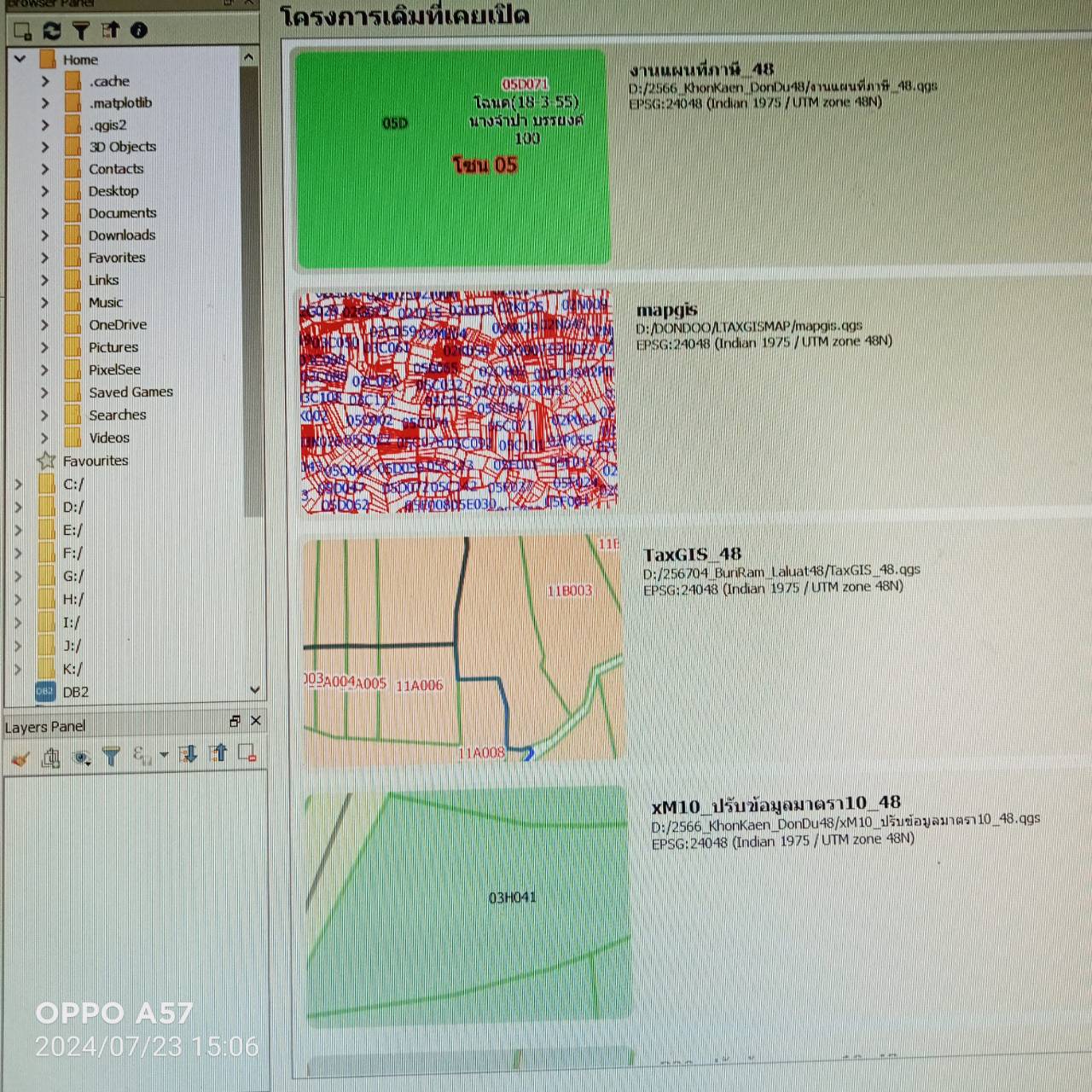Click Add Selected Layers in Browser toolbar
The width and height of the screenshot is (1092, 1092).
click(x=22, y=32)
